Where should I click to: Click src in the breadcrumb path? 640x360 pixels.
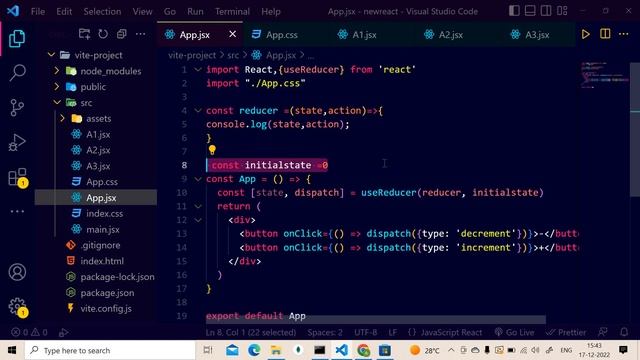tap(233, 55)
